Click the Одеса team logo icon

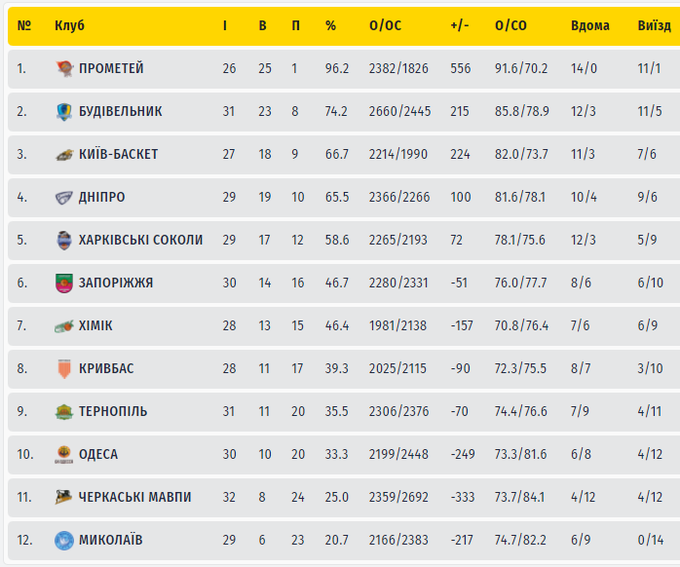[64, 455]
